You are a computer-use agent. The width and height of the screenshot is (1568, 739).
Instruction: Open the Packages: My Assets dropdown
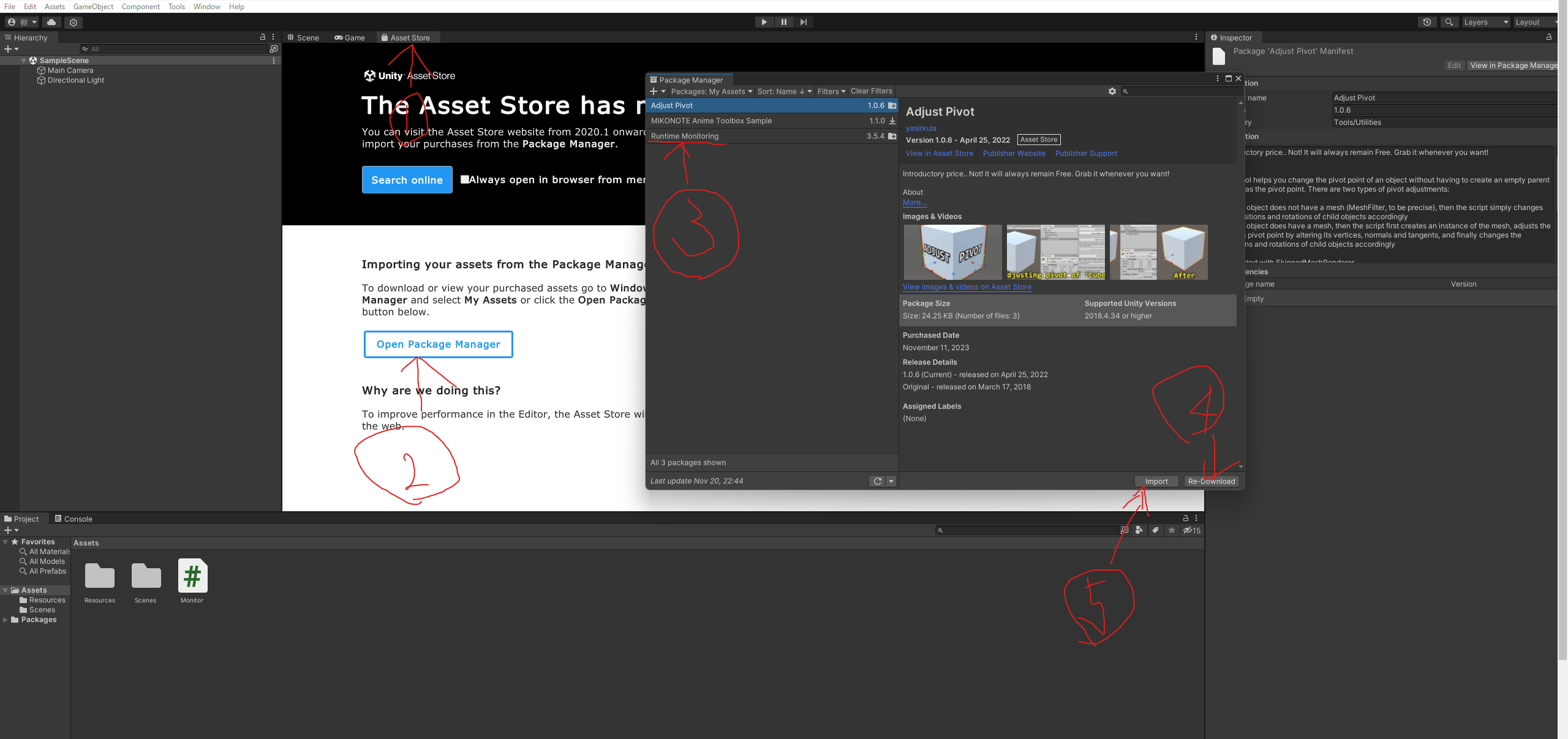tap(711, 91)
